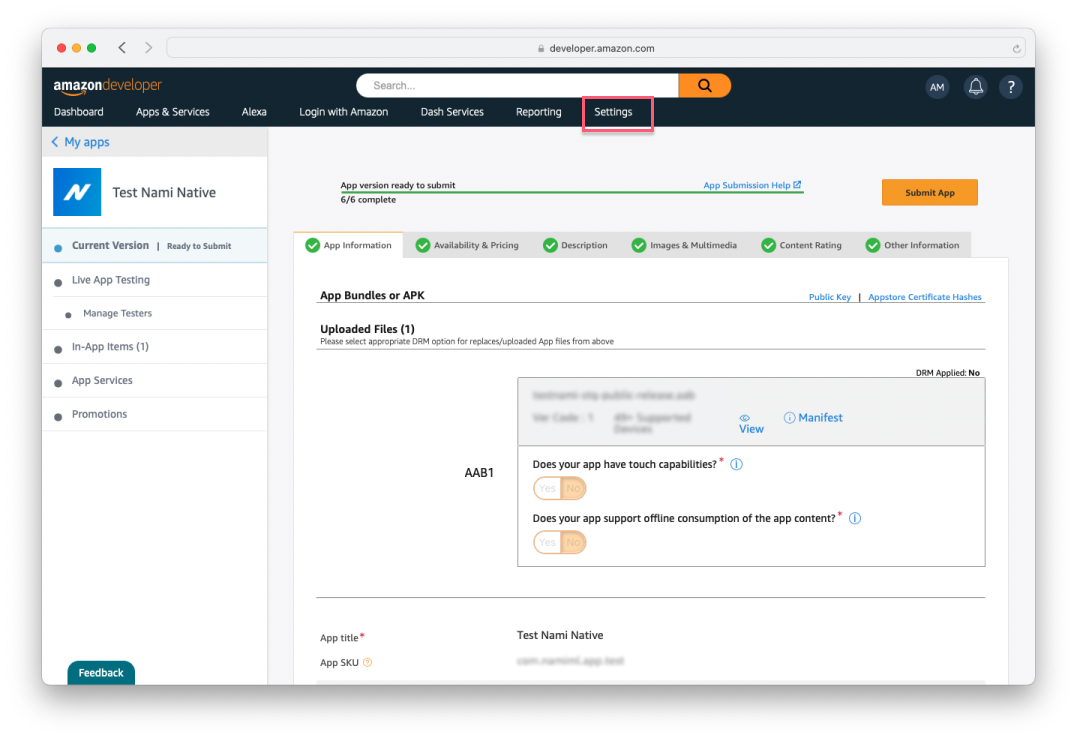Open App Submission Help link
The width and height of the screenshot is (1078, 741).
pos(751,185)
